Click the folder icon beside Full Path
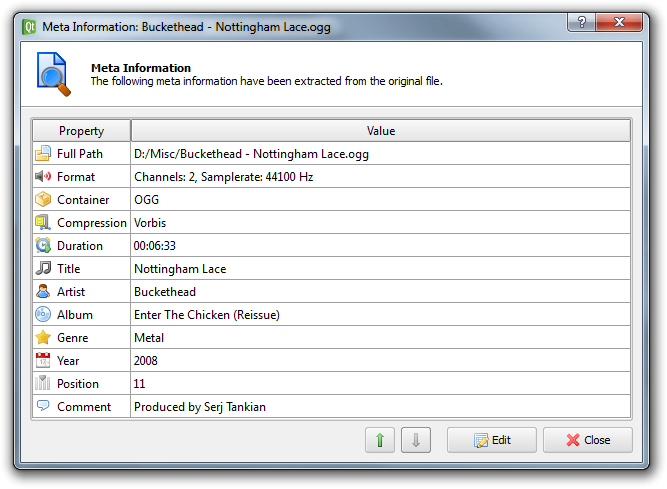The image size is (667, 489). [43, 154]
